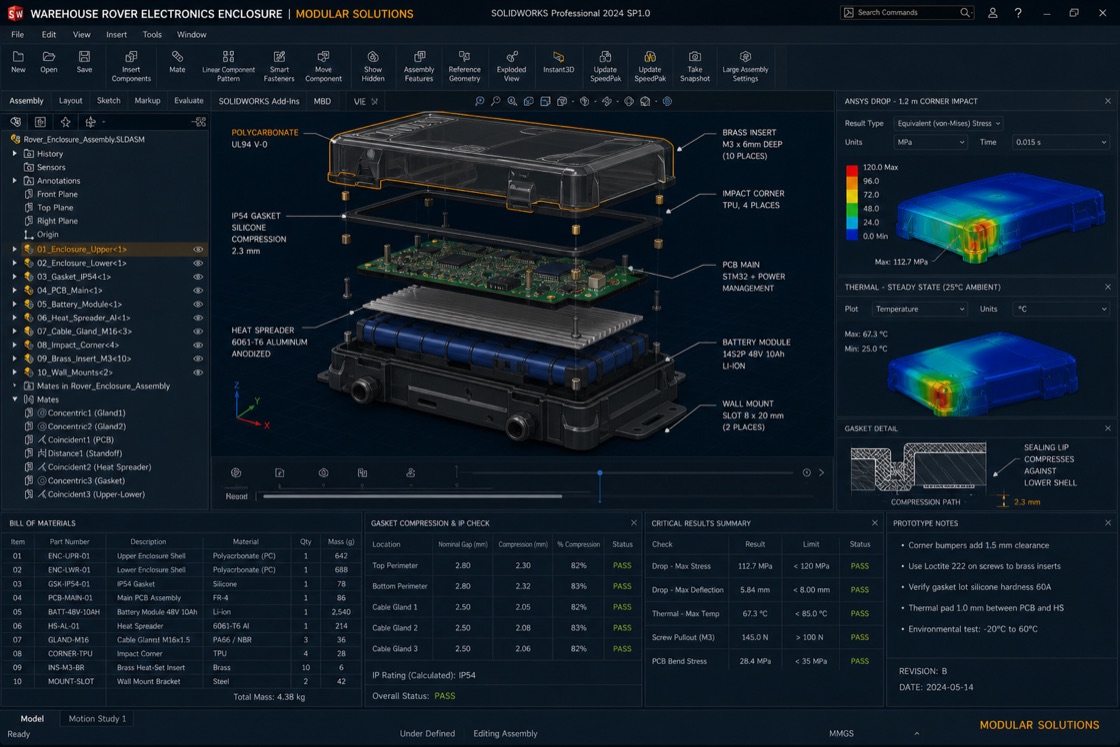Click the blue timeline playhead marker
The height and width of the screenshot is (747, 1120).
pyautogui.click(x=600, y=473)
